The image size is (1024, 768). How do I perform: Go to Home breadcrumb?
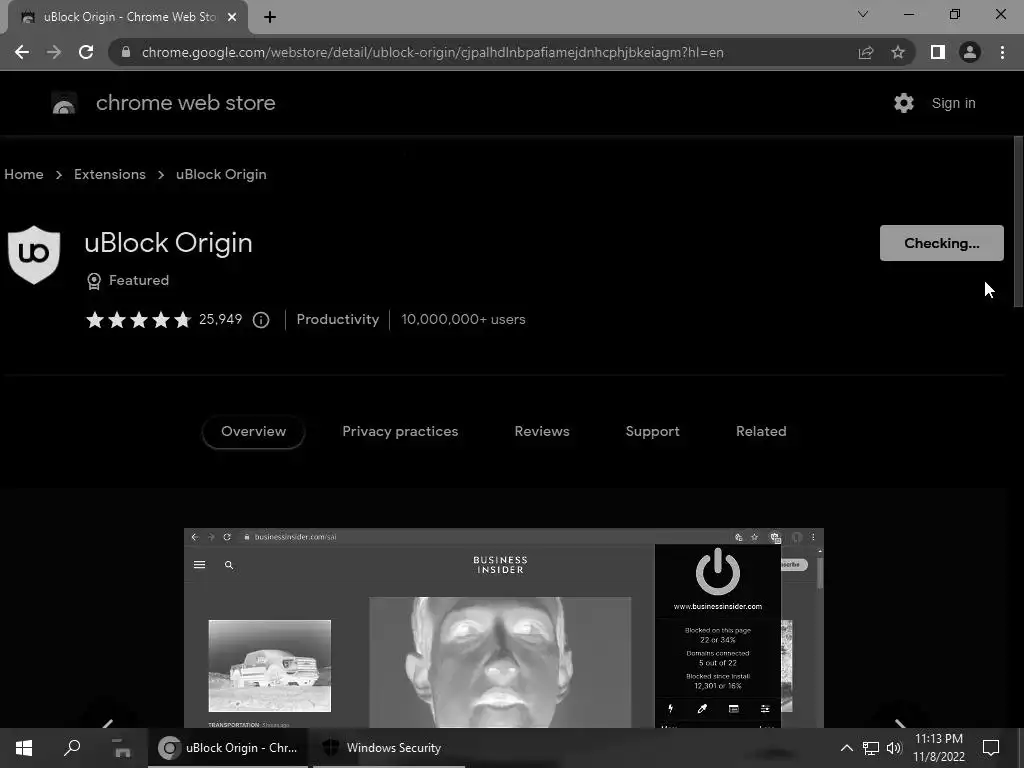24,174
